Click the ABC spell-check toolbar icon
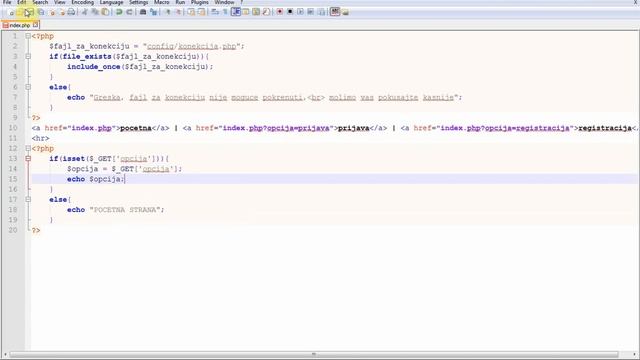 335,12
